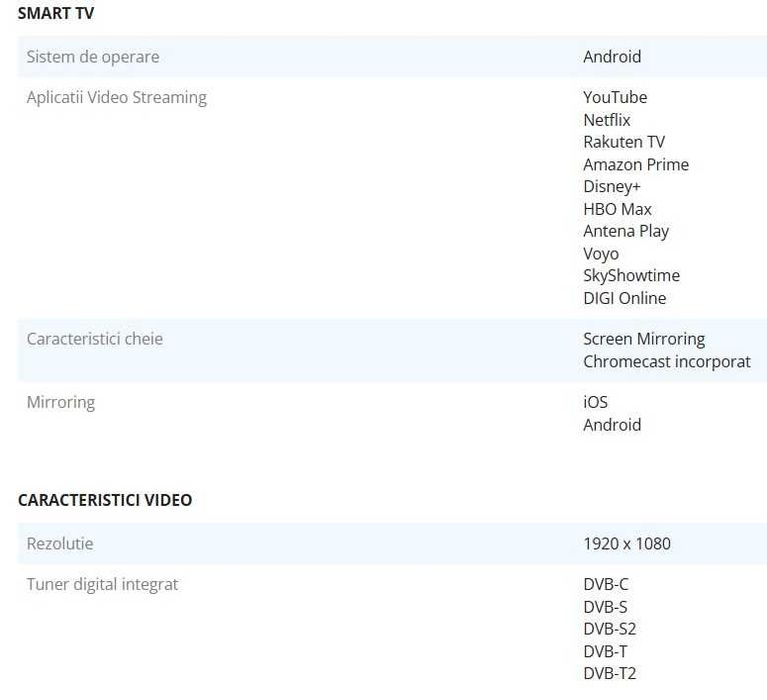This screenshot has width=767, height=700.
Task: Click the CARACTERISTICI VIDEO section heading
Action: tap(105, 500)
